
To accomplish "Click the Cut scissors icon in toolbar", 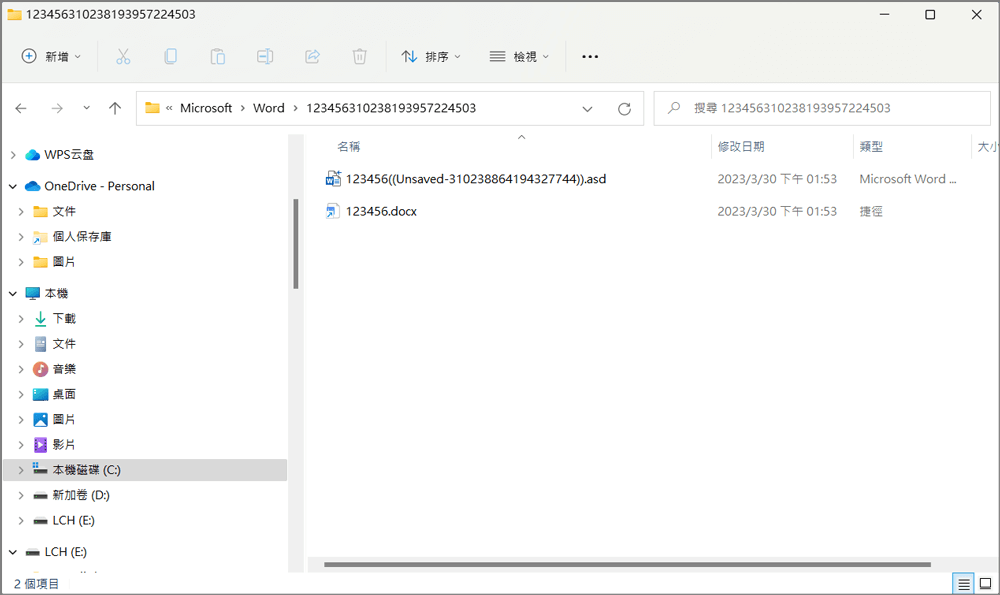I will tap(123, 57).
